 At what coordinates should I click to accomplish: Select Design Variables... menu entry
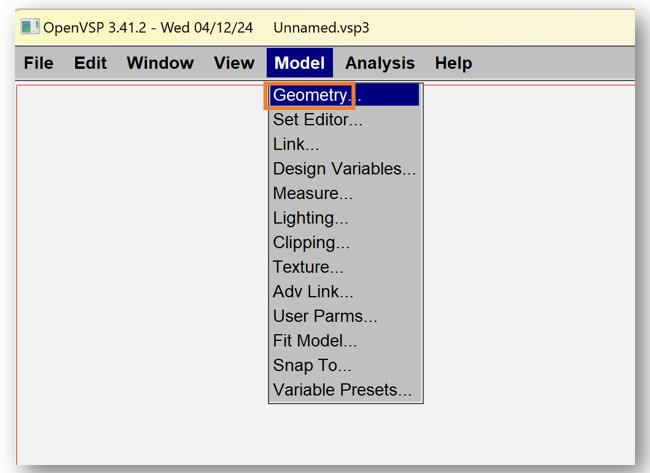pos(344,169)
